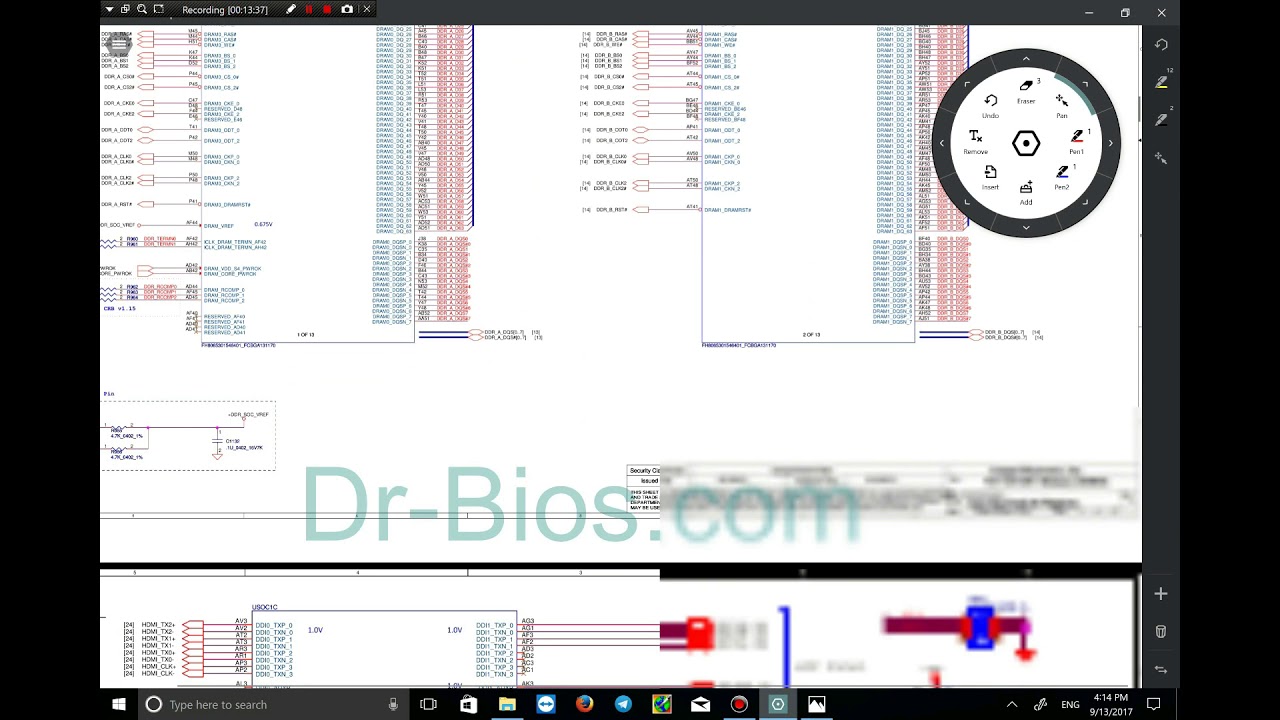Click the left chevron on the radial menu ring
1280x720 pixels.
tap(941, 143)
